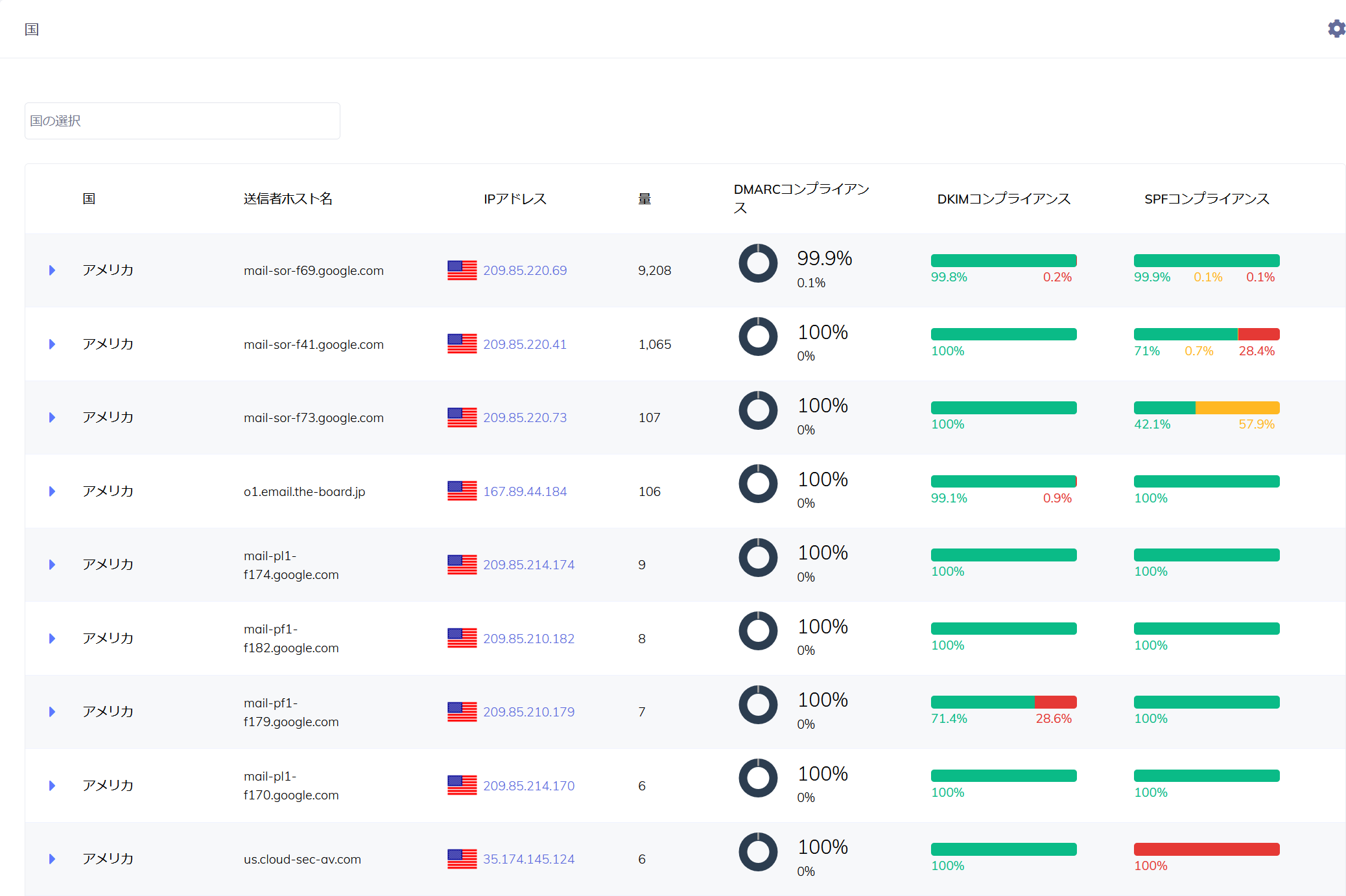Click the US flag beside 209.85.220.41
Viewport: 1346px width, 896px height.
click(462, 344)
